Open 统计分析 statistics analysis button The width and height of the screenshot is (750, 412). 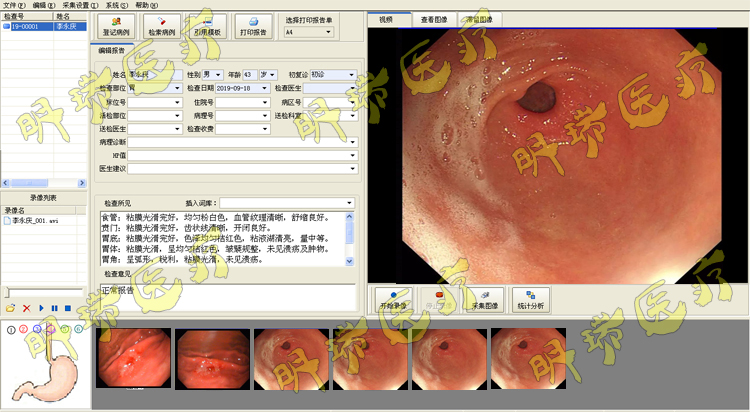click(531, 300)
